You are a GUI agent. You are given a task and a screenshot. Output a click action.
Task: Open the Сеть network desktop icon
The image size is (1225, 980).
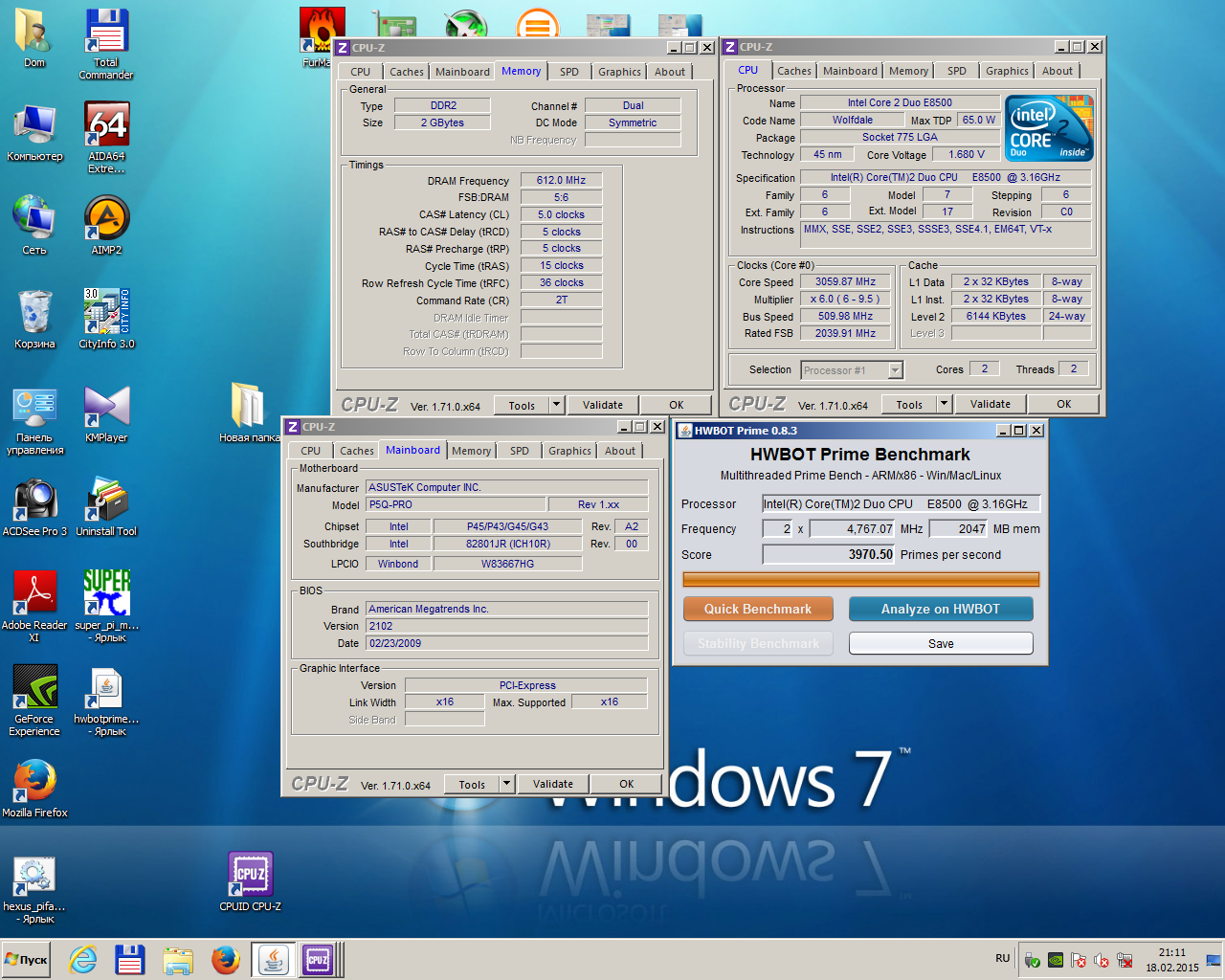point(34,225)
